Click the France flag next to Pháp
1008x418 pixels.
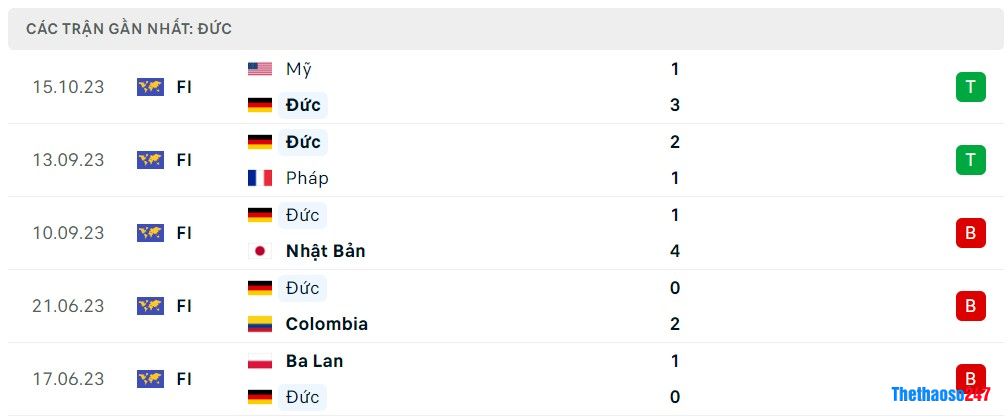pyautogui.click(x=260, y=178)
